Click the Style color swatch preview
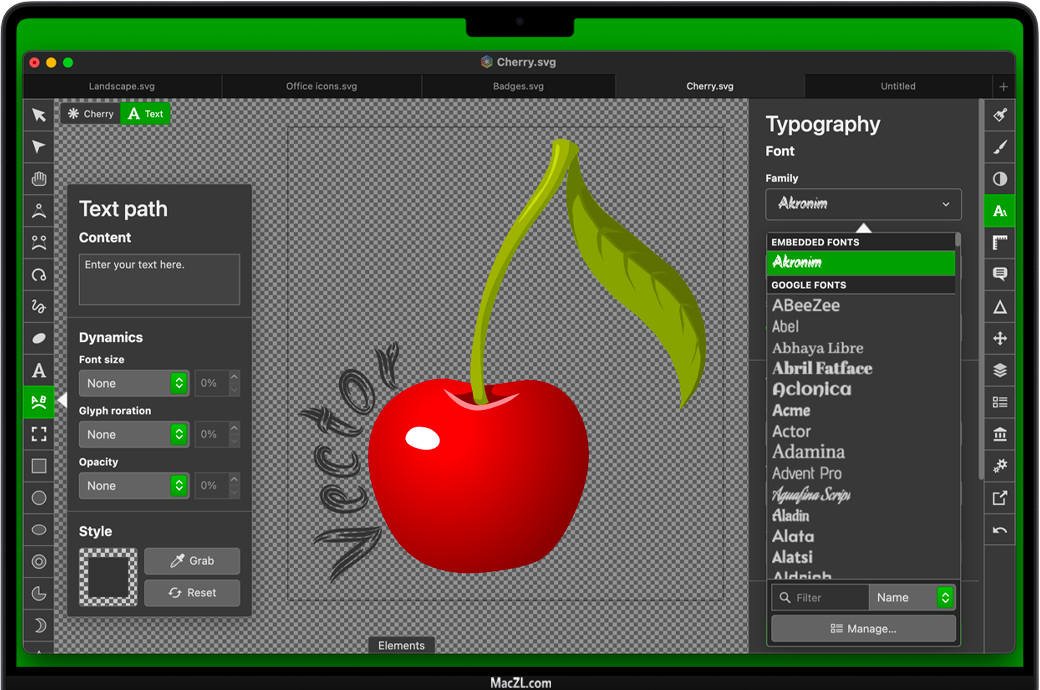Screen dimensions: 1040x690 pos(109,576)
